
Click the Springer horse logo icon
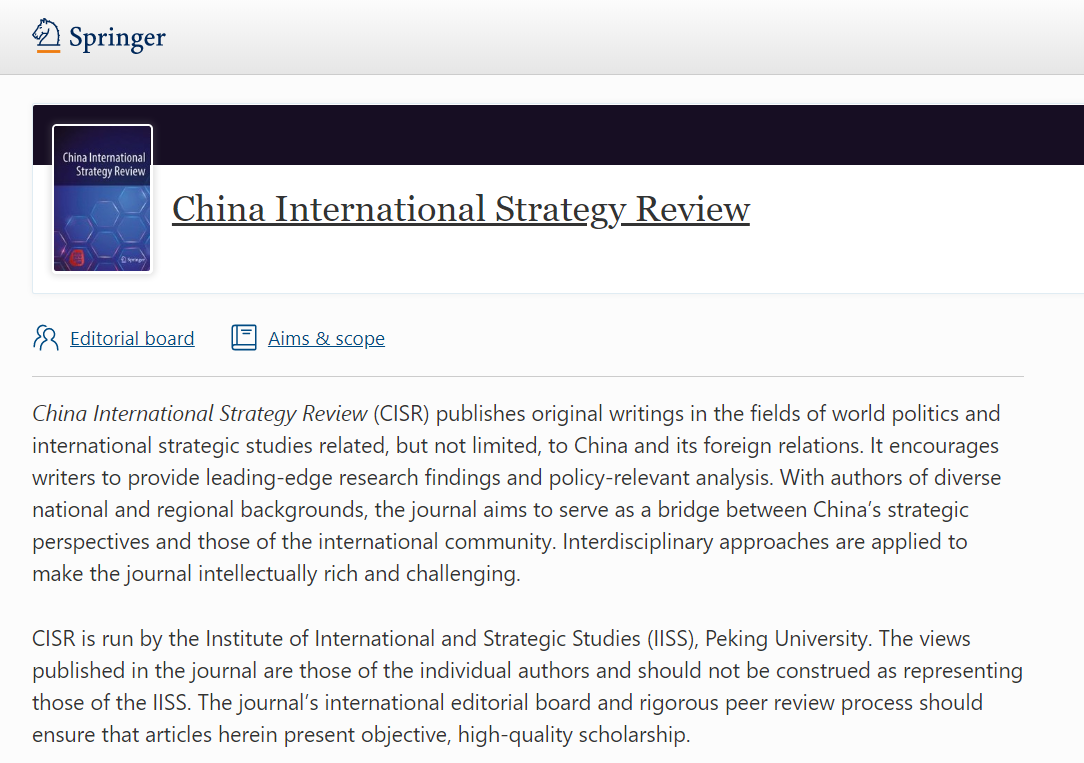pos(46,36)
